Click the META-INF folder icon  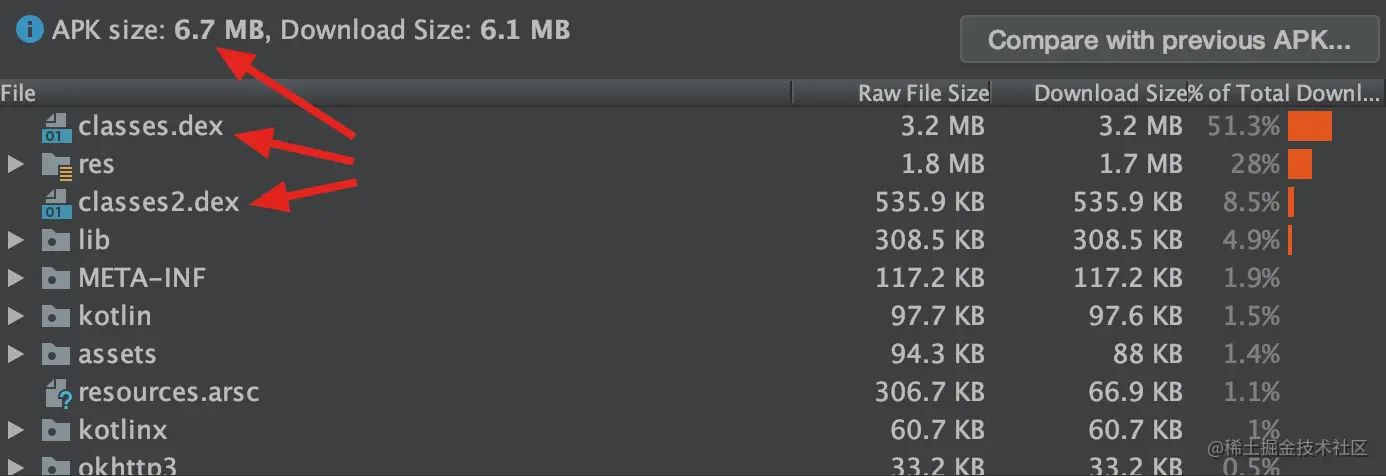click(55, 278)
